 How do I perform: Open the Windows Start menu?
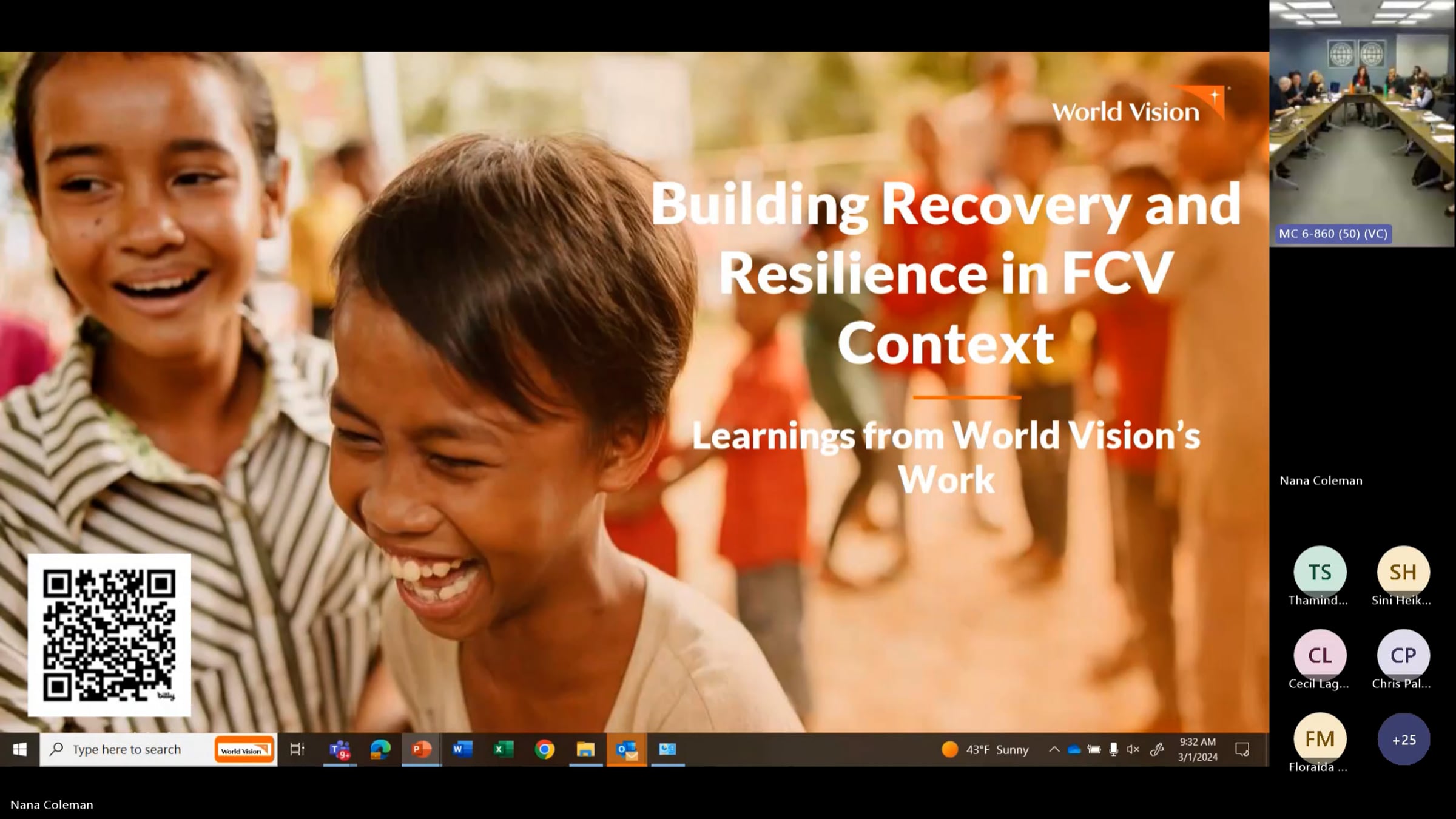19,750
